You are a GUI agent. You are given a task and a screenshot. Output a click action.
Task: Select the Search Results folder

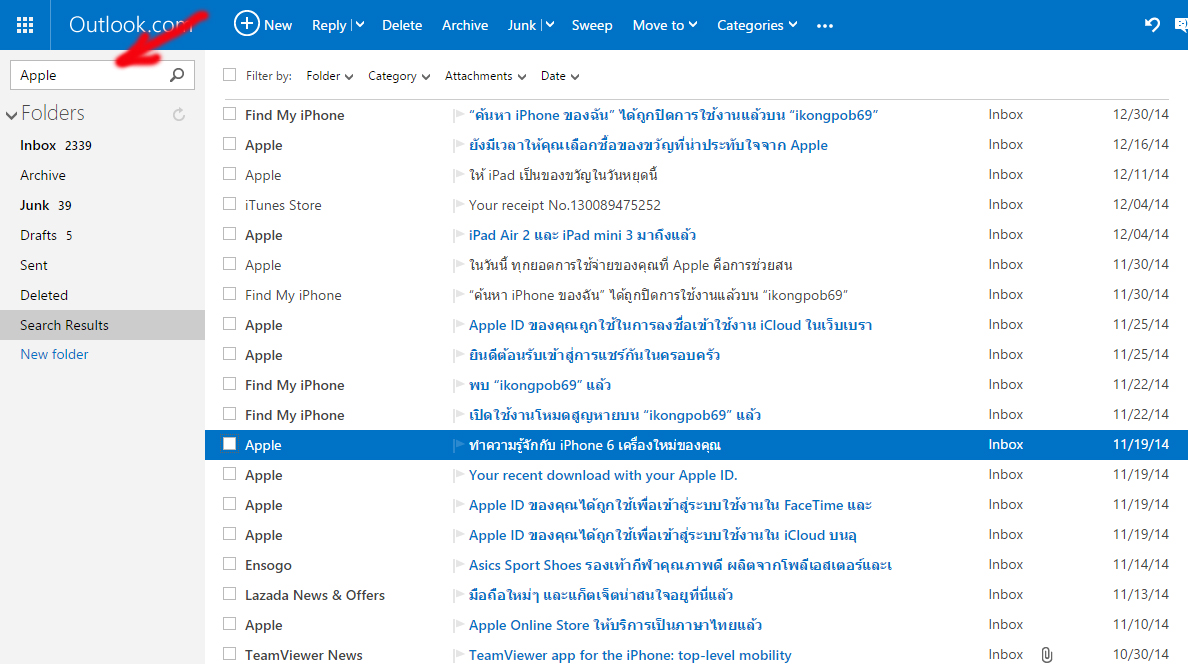tap(102, 325)
